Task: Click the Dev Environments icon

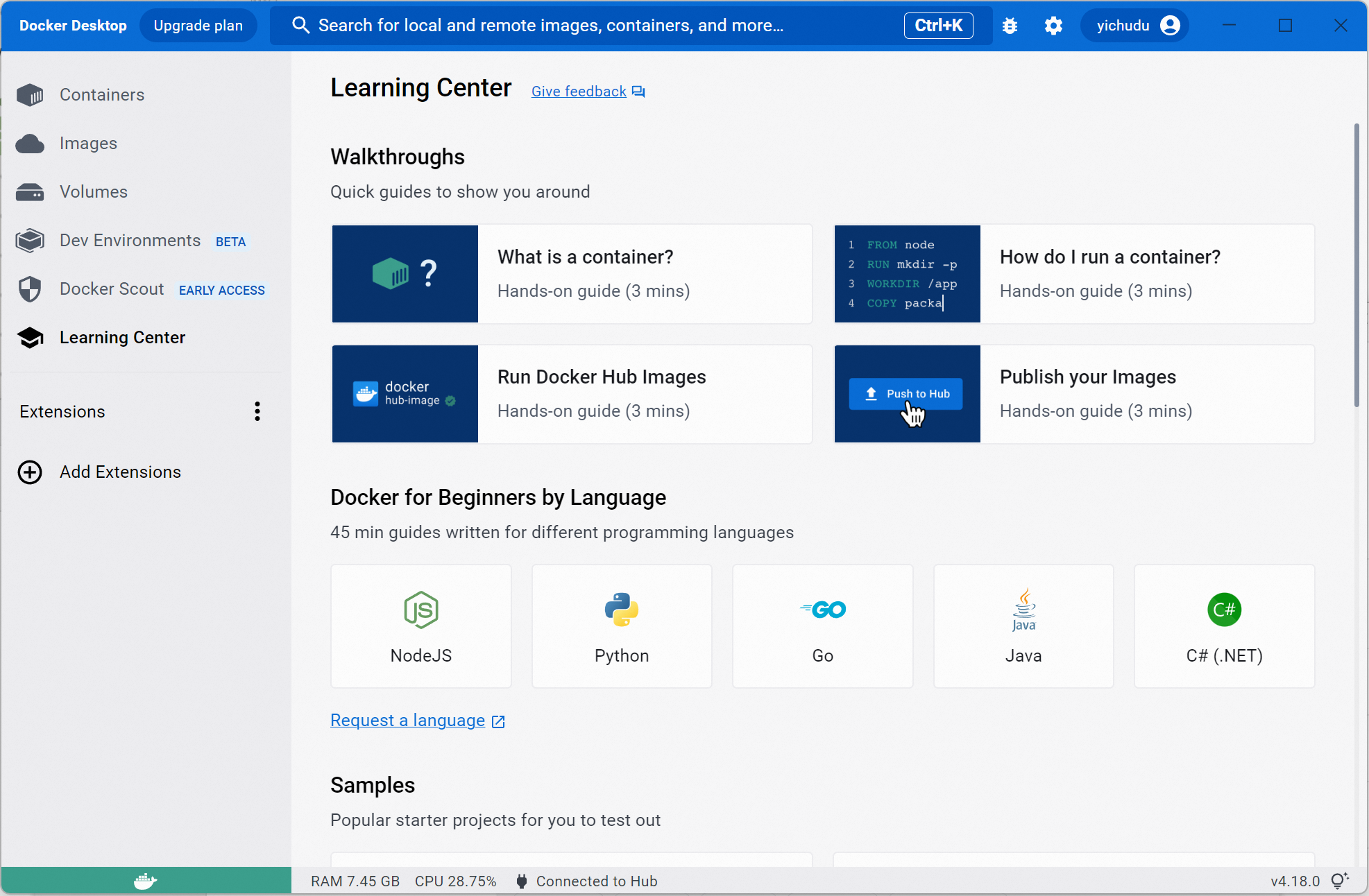Action: [x=30, y=241]
